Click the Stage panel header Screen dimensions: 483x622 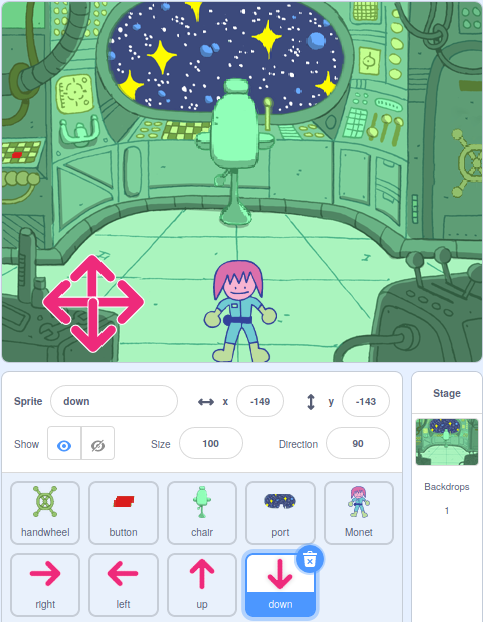(447, 393)
